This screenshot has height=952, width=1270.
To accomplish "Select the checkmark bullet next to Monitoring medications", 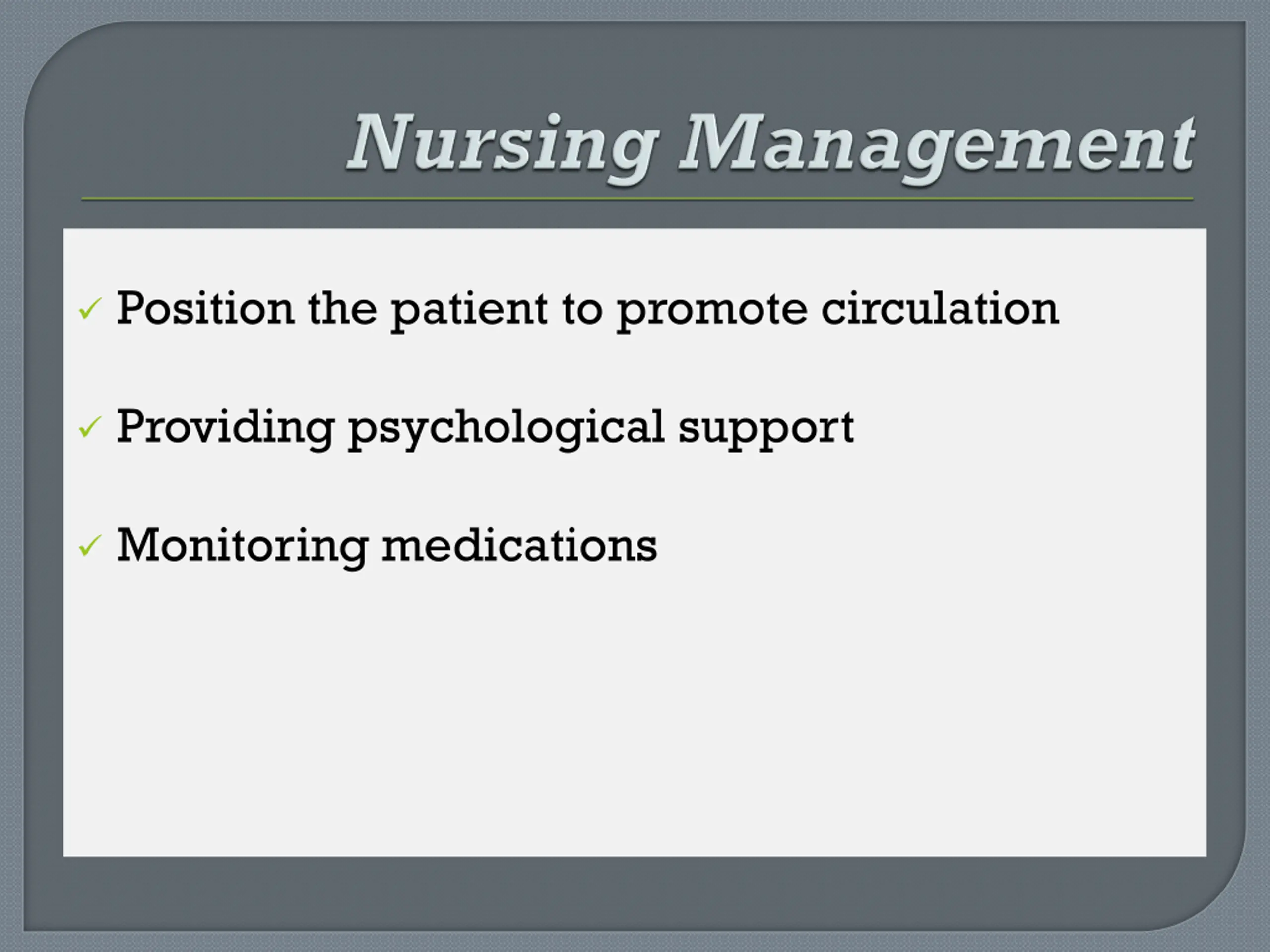I will tap(90, 545).
